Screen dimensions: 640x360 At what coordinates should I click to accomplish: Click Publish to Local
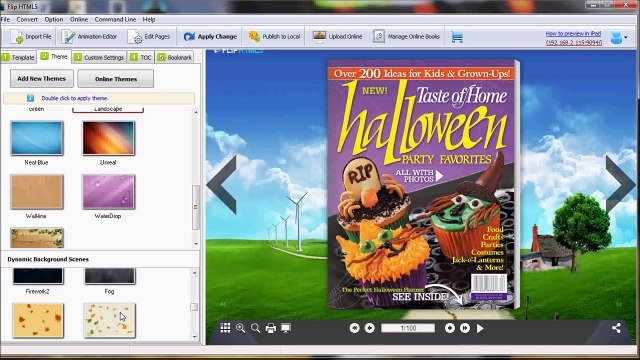coord(274,37)
